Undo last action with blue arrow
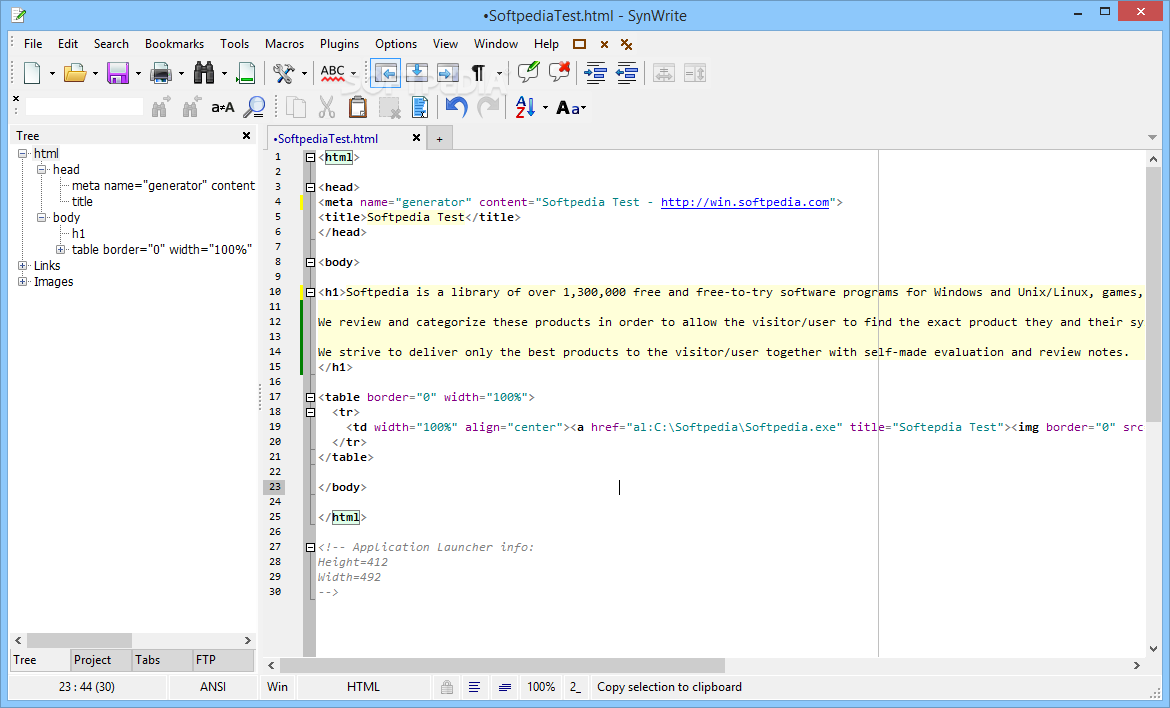1170x708 pixels. point(456,107)
